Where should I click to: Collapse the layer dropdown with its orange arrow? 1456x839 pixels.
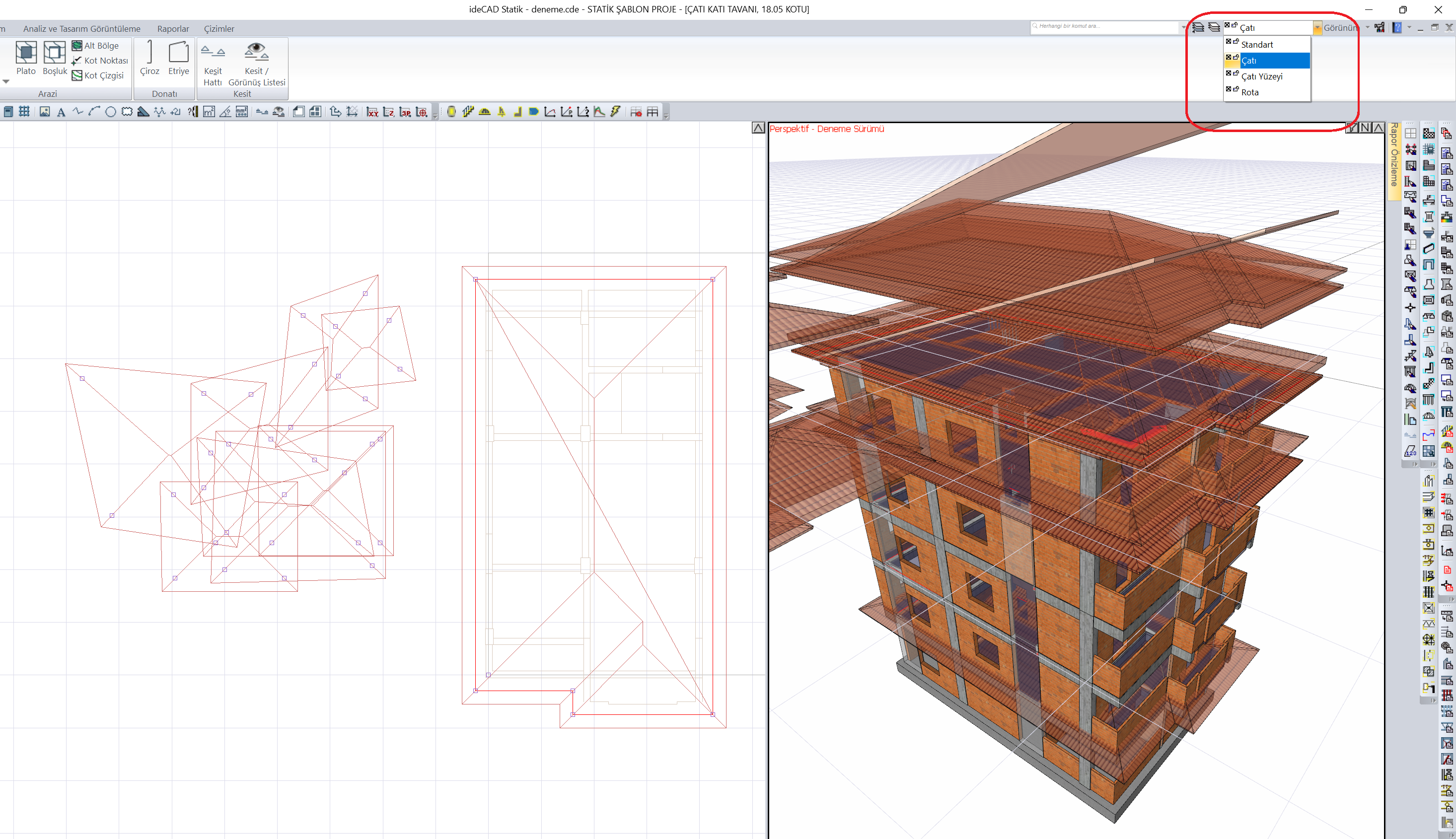click(x=1317, y=28)
